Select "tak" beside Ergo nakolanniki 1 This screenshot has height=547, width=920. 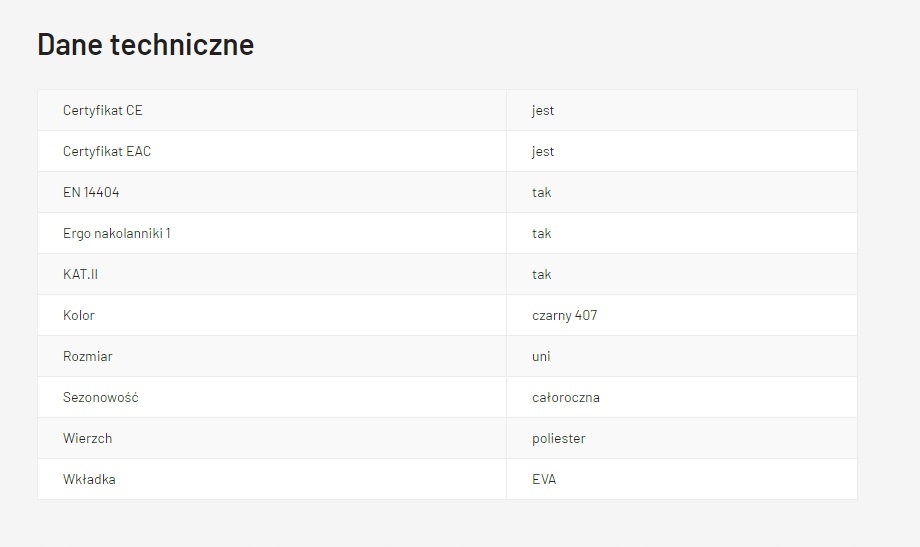pos(542,233)
